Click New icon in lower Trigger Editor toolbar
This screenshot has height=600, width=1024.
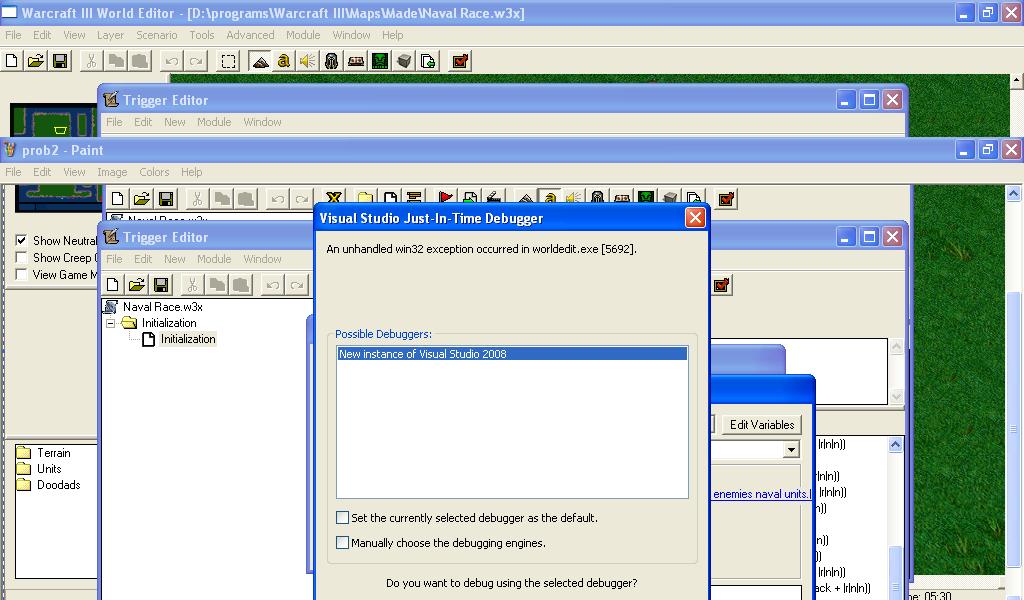point(112,285)
